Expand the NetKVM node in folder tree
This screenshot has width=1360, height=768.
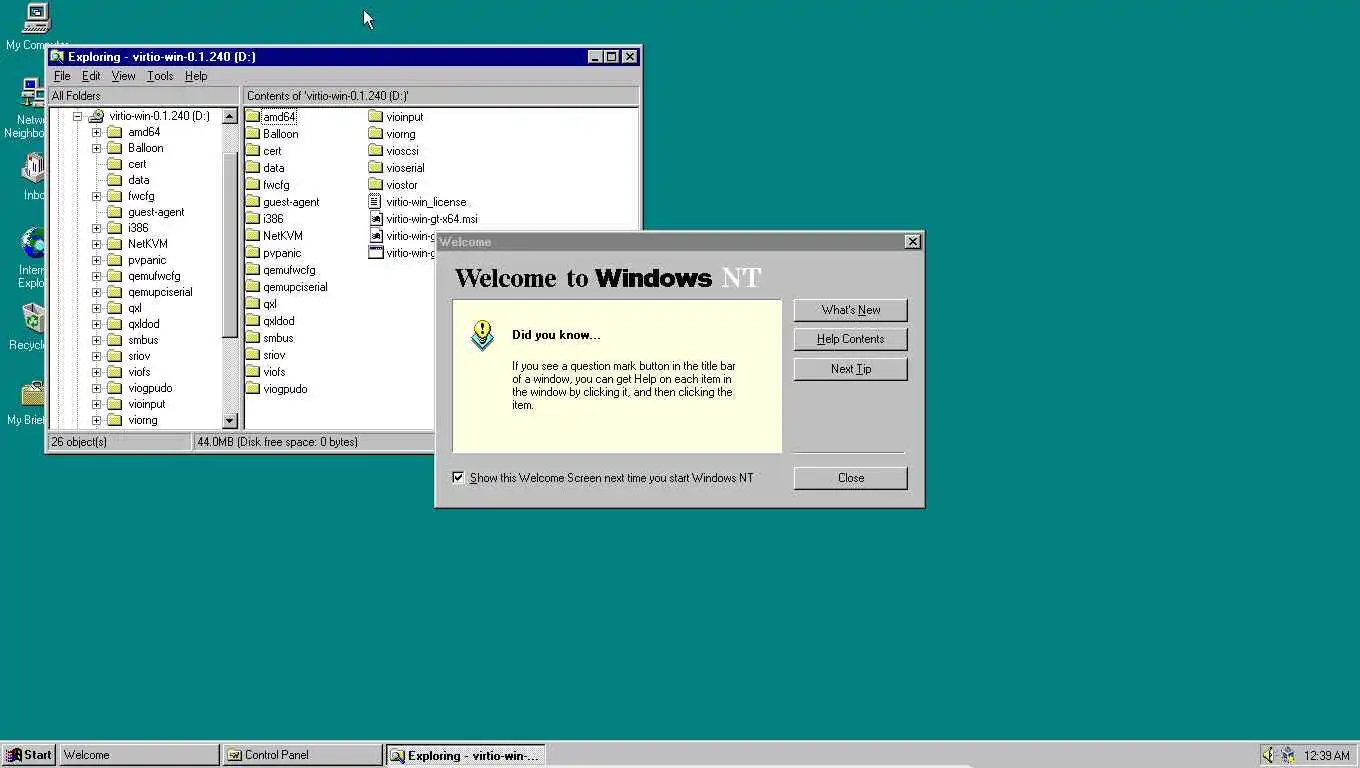tap(96, 244)
